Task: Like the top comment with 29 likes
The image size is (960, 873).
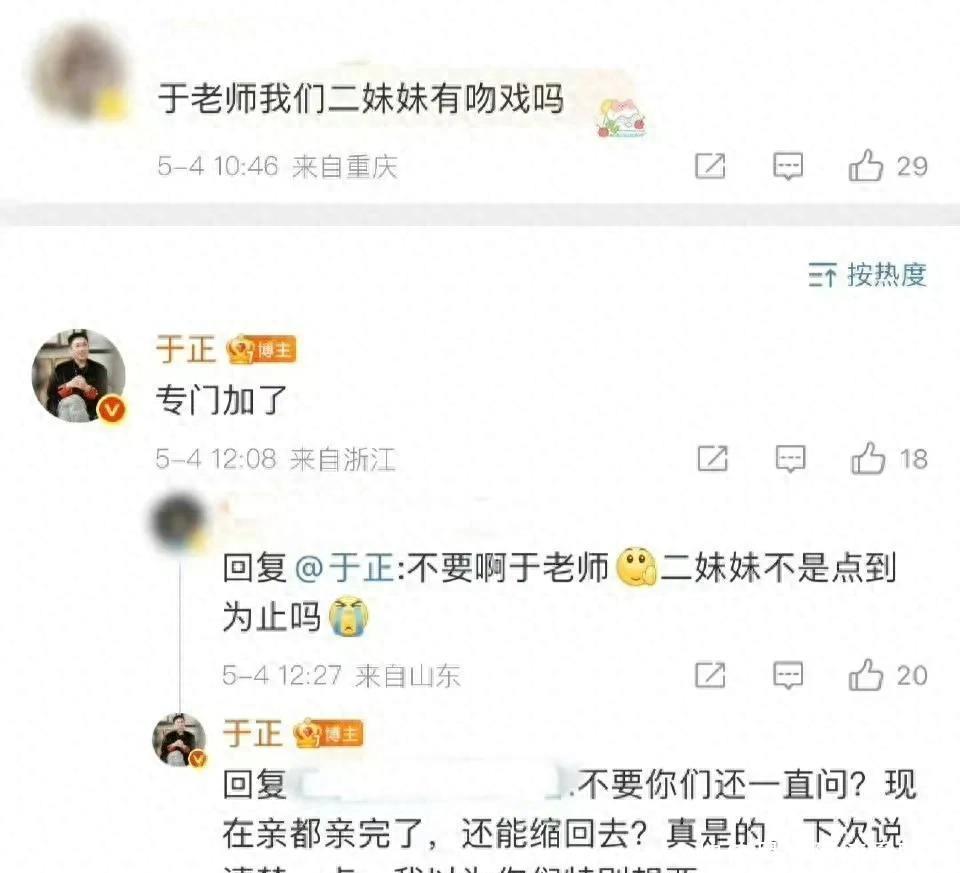Action: (x=888, y=165)
